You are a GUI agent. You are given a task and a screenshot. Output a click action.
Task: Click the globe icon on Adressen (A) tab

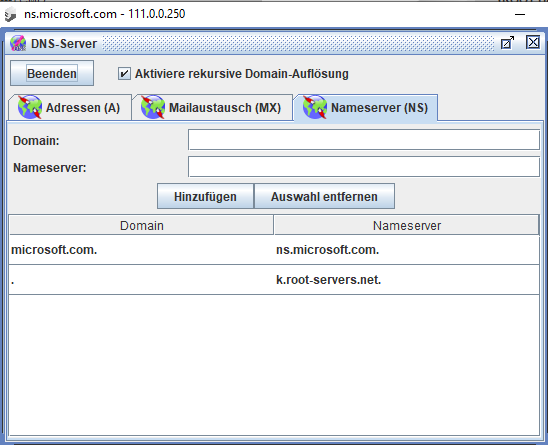click(x=30, y=107)
